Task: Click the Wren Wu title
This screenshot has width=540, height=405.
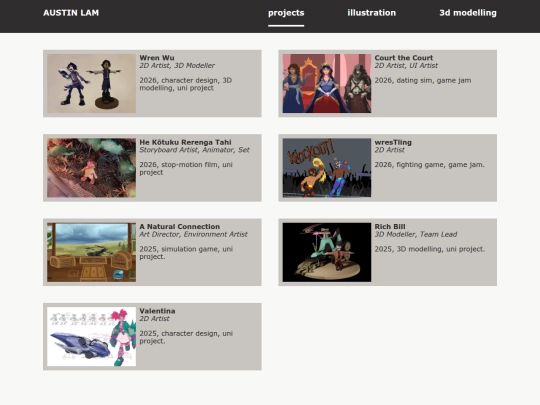Action: [157, 58]
